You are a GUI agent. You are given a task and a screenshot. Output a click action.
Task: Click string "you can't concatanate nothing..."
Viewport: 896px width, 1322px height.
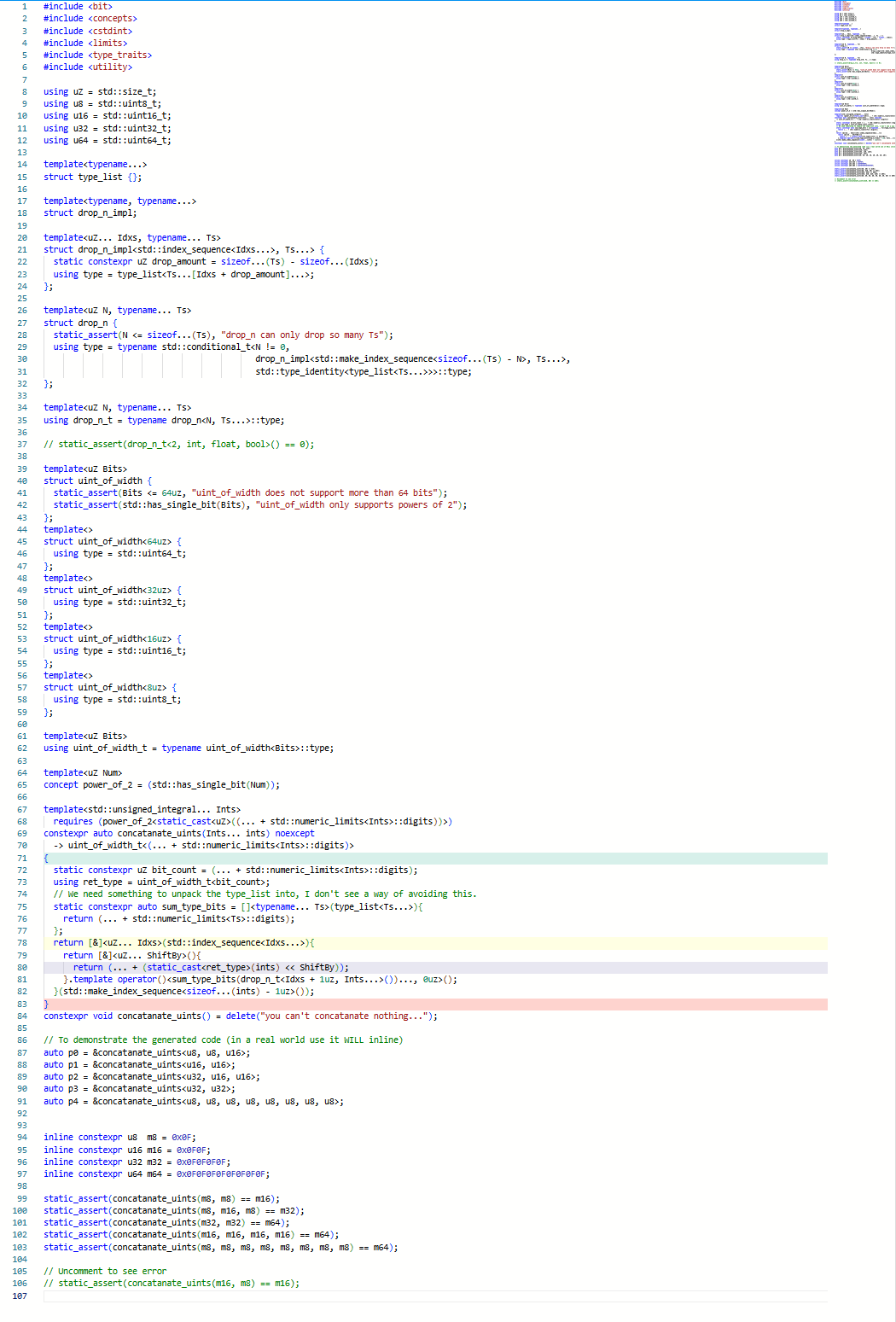pos(344,1016)
